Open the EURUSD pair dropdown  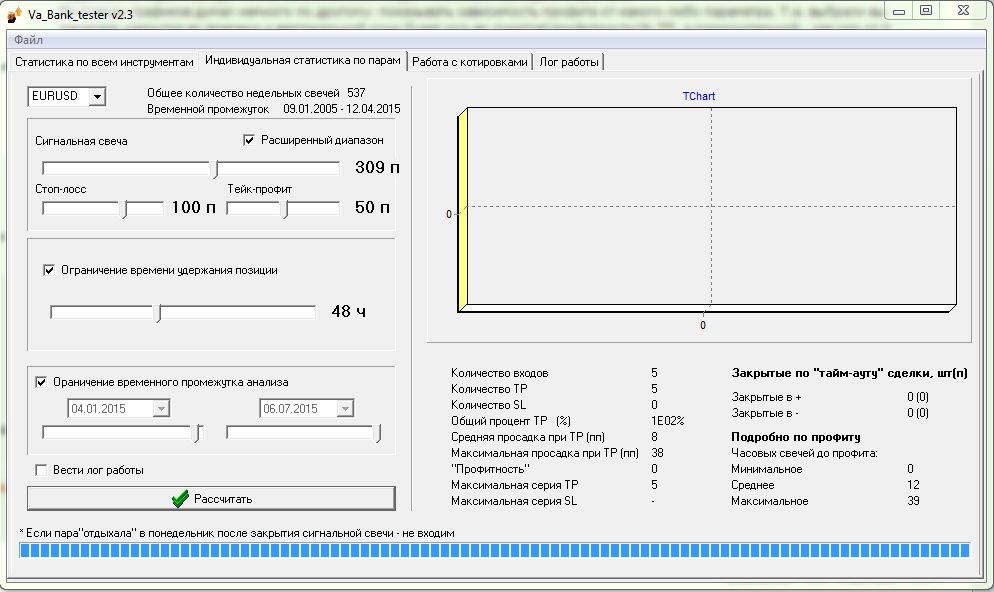coord(97,96)
